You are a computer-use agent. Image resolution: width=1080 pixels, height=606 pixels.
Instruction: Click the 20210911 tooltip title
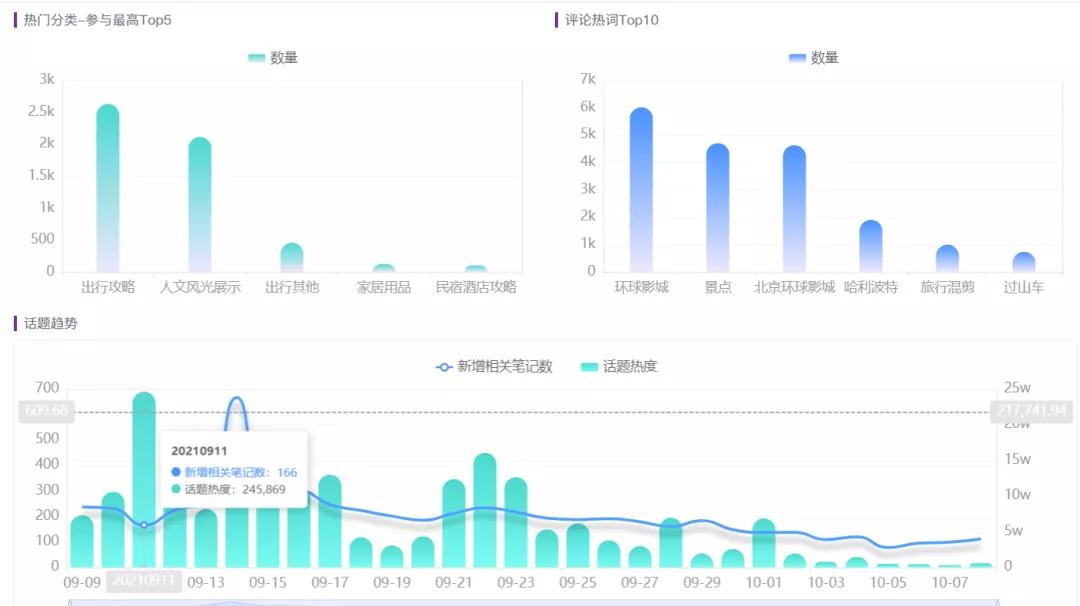click(199, 451)
